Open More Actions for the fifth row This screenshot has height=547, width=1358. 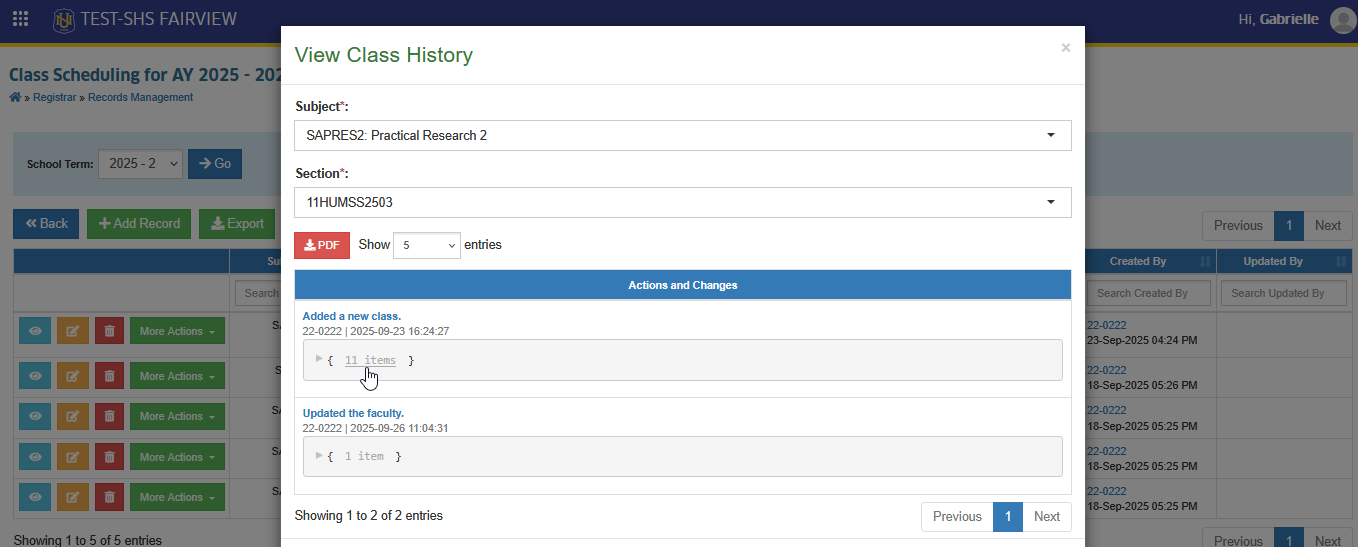coord(177,497)
